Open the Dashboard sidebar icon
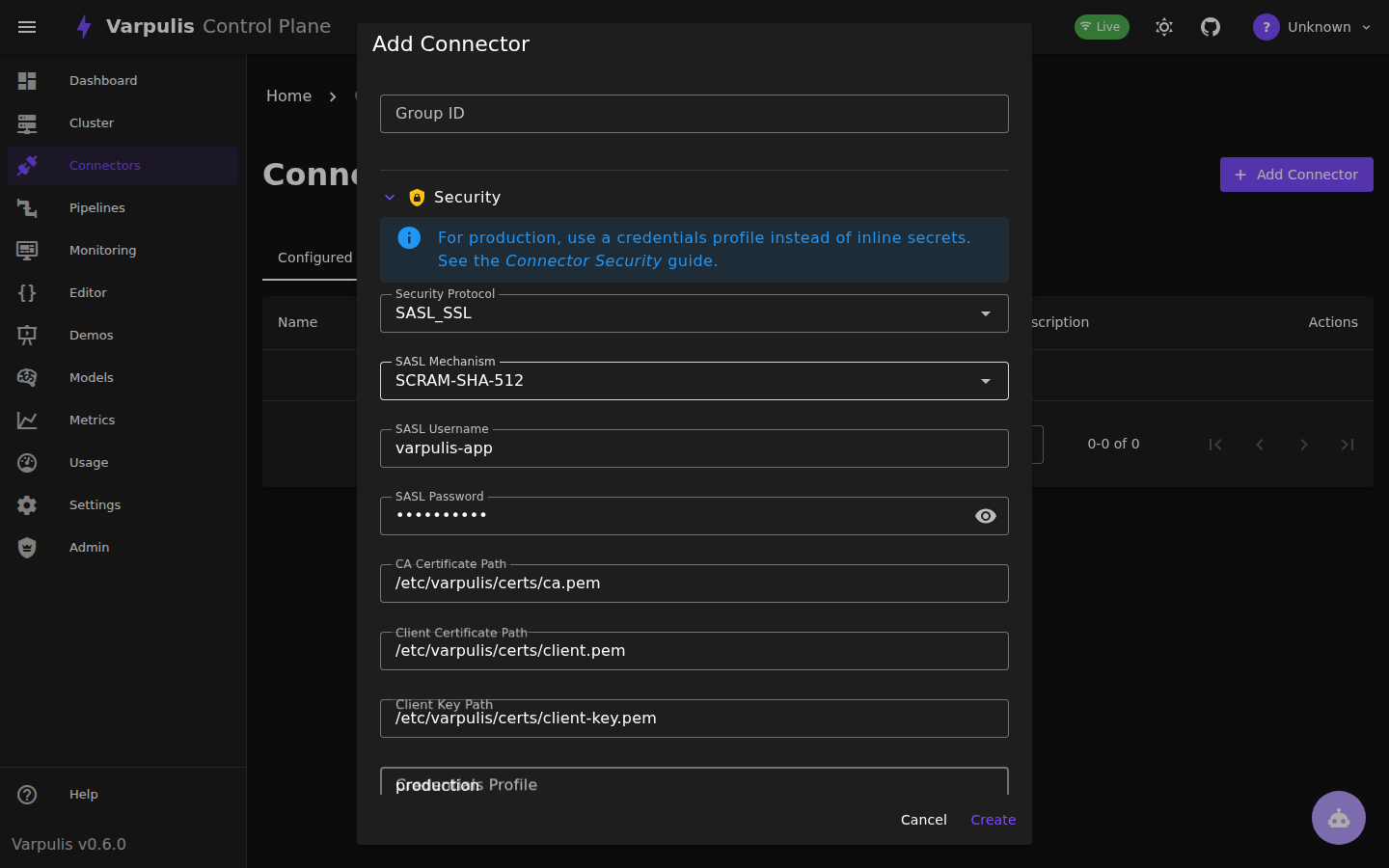1389x868 pixels. pyautogui.click(x=27, y=80)
